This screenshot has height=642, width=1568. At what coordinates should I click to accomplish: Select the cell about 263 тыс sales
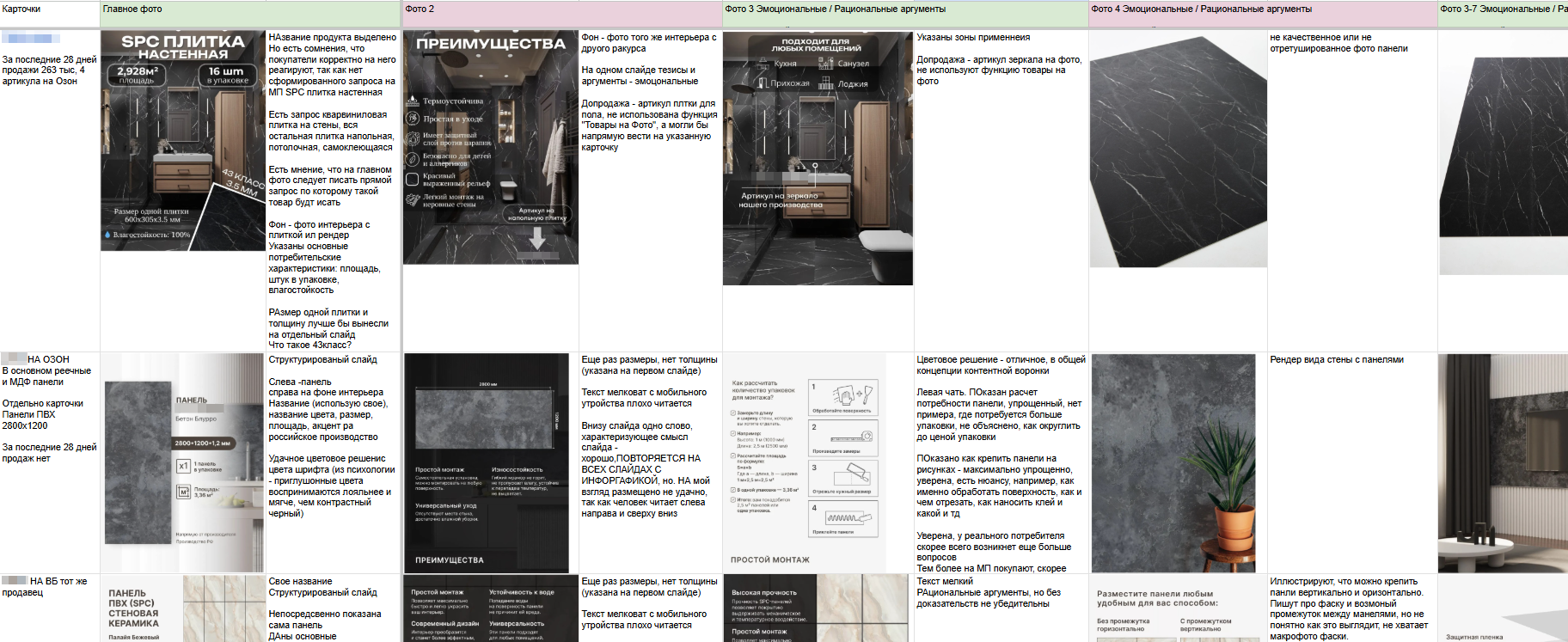[50, 70]
